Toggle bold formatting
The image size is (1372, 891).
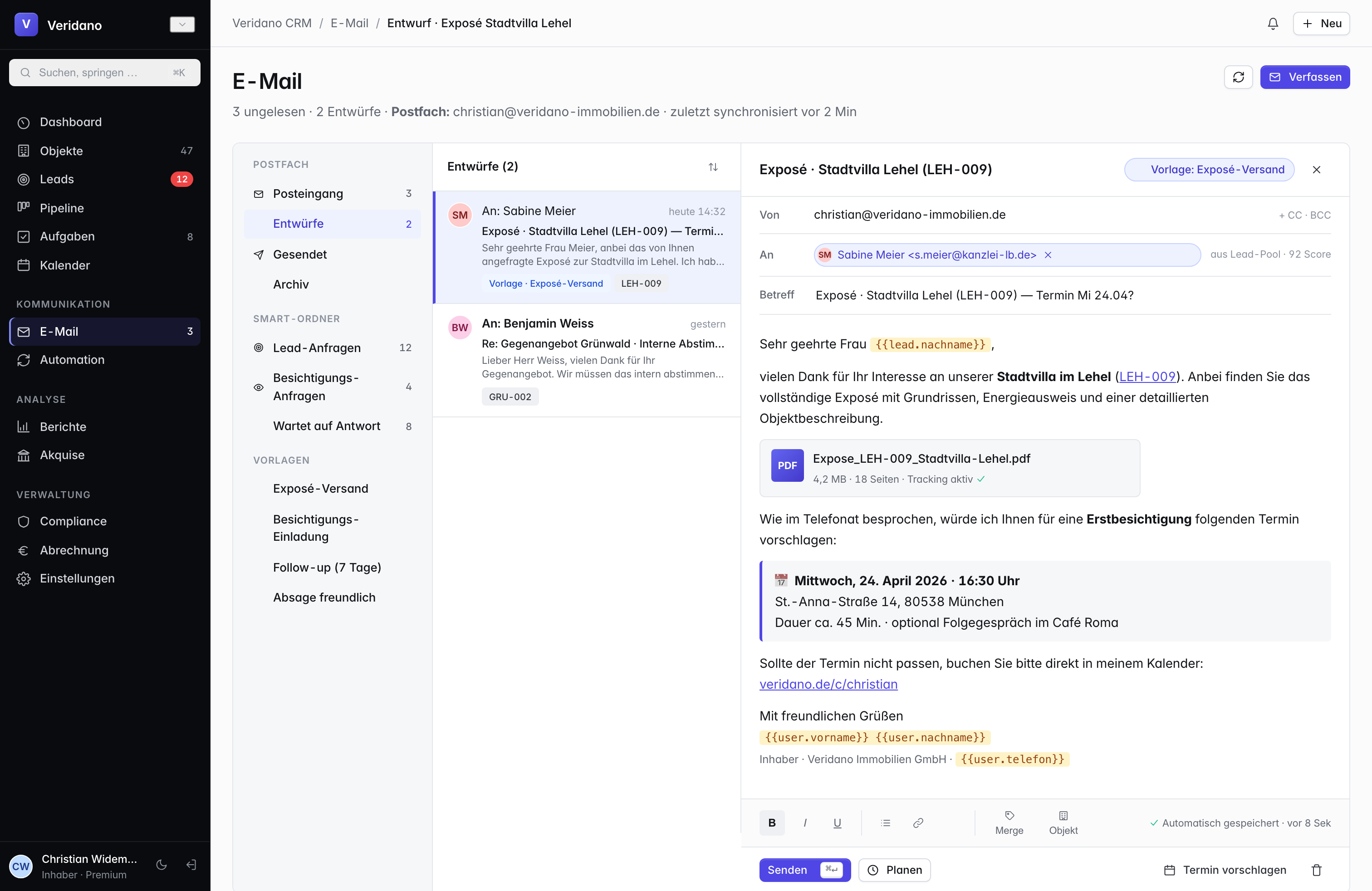pyautogui.click(x=772, y=823)
